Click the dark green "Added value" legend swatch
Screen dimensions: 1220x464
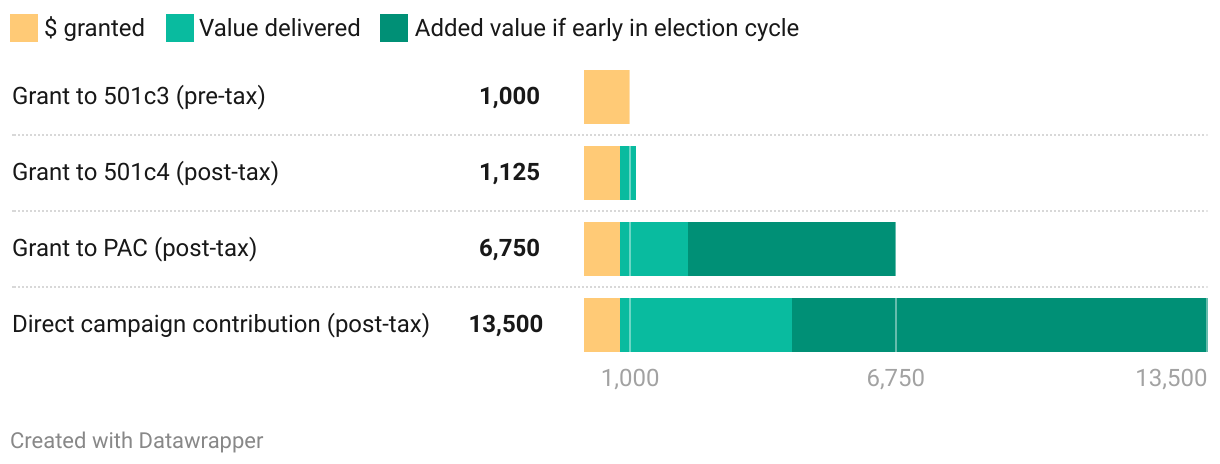pos(394,28)
